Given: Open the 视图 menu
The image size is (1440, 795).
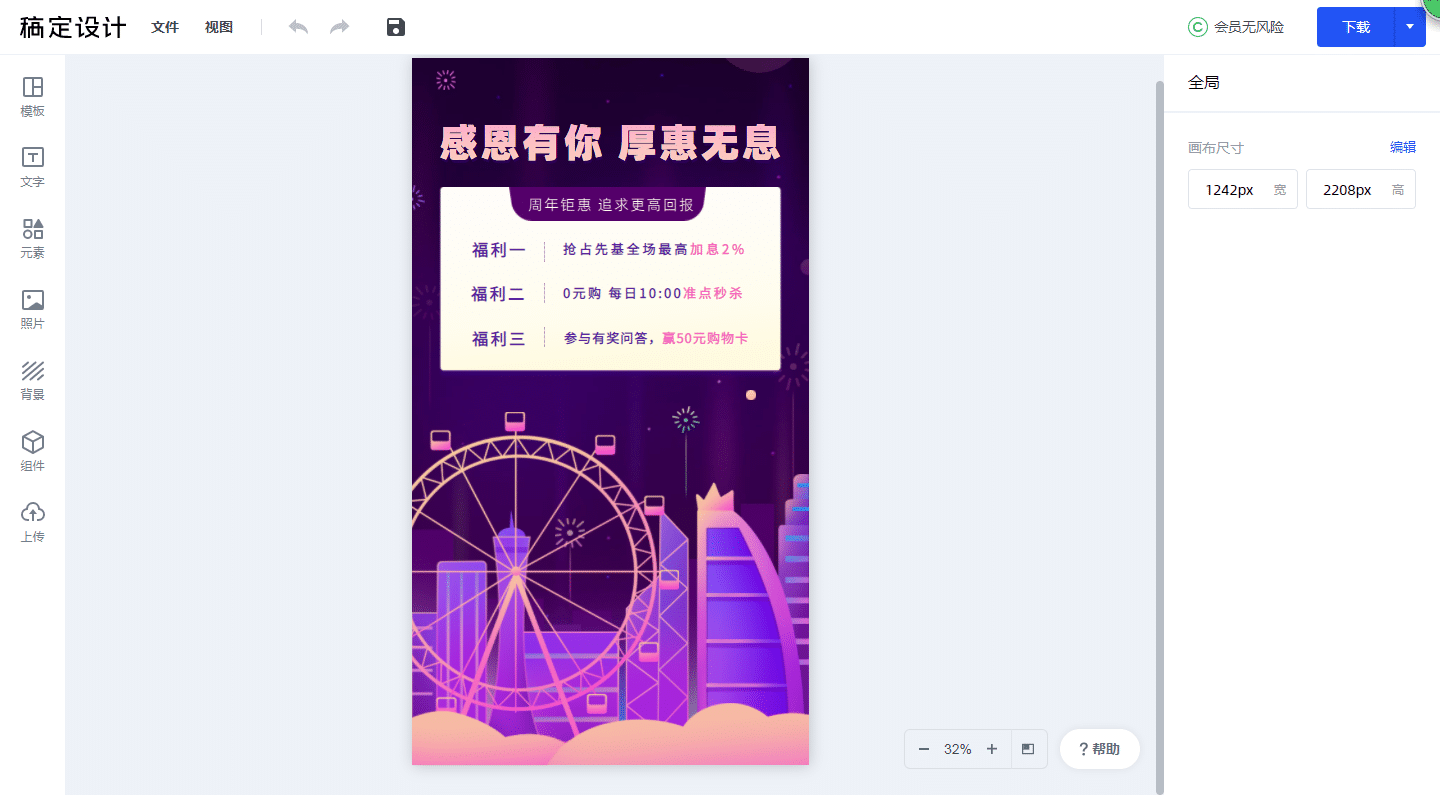Looking at the screenshot, I should [219, 27].
